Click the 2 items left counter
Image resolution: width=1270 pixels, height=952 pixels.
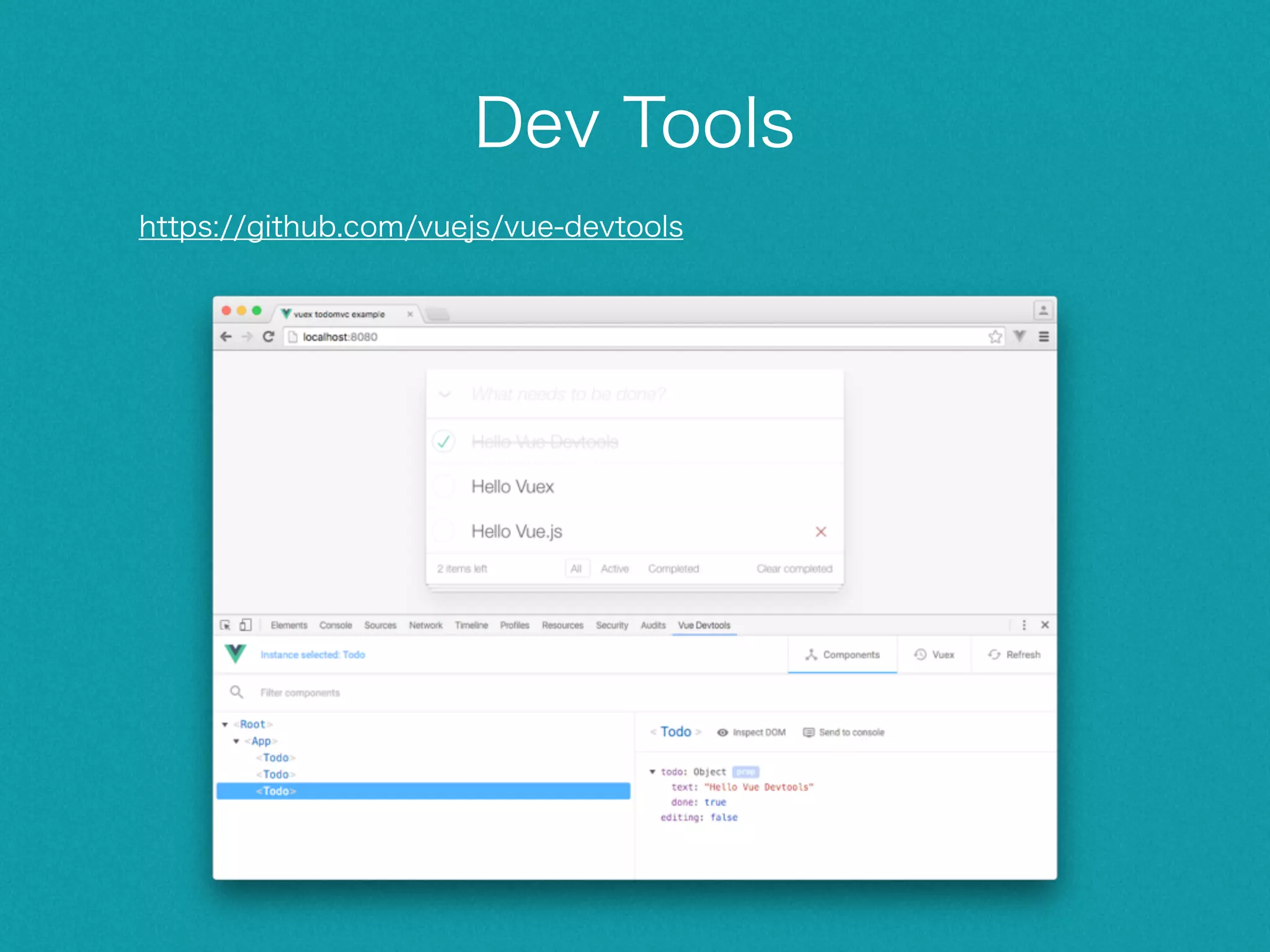coord(462,568)
